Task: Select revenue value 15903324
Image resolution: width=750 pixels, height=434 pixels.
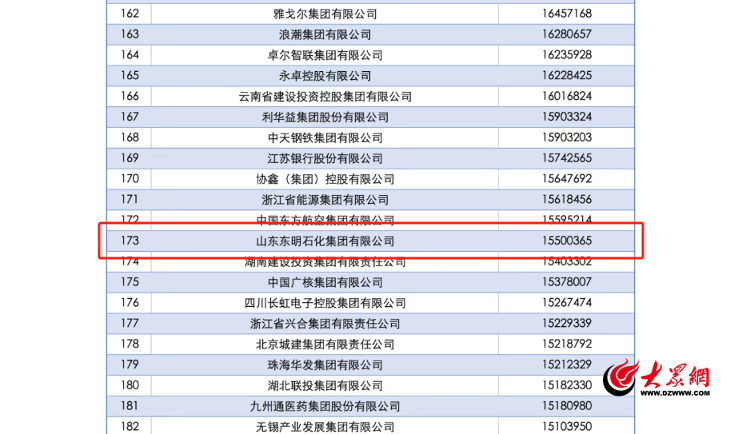Action: tap(567, 117)
